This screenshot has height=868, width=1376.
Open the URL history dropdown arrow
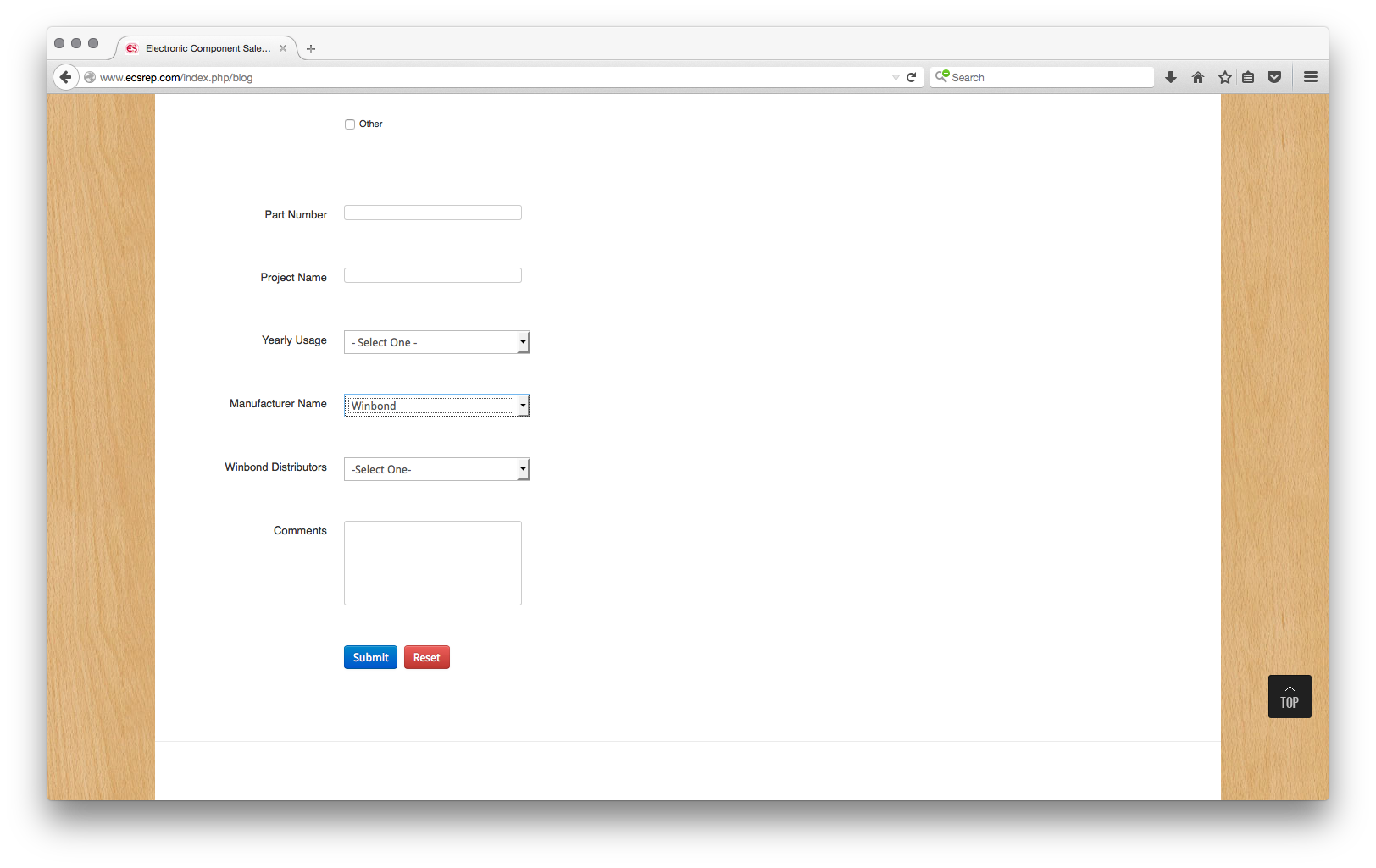[896, 77]
